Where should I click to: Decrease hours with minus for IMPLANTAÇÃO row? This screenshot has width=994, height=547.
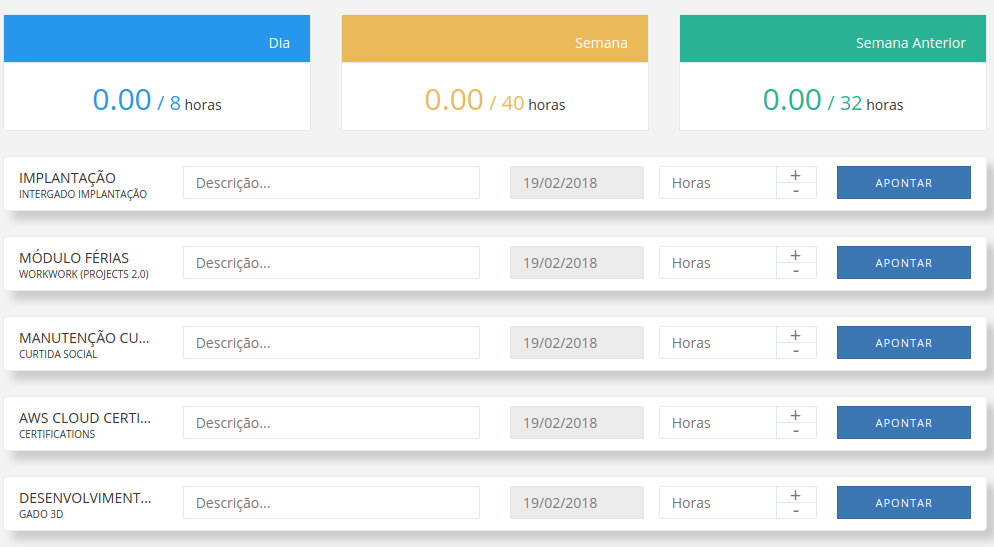pyautogui.click(x=796, y=191)
